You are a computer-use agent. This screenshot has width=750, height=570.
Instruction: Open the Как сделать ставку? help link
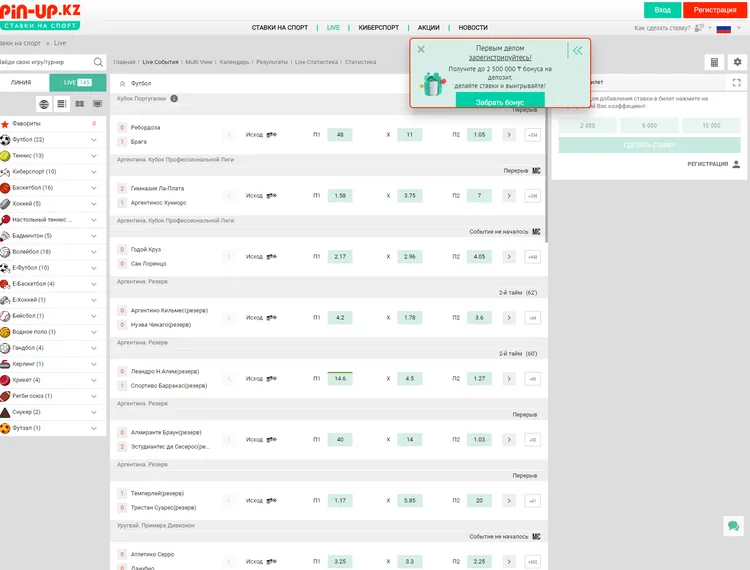[x=662, y=28]
